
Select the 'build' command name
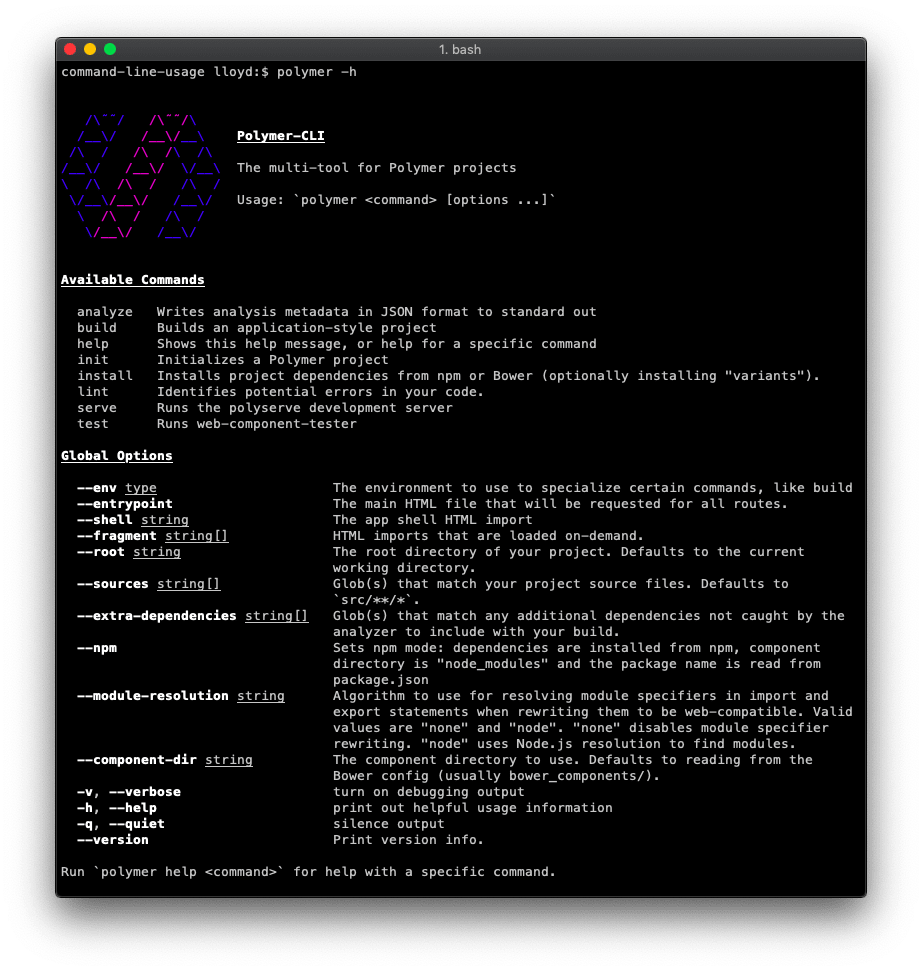click(97, 328)
